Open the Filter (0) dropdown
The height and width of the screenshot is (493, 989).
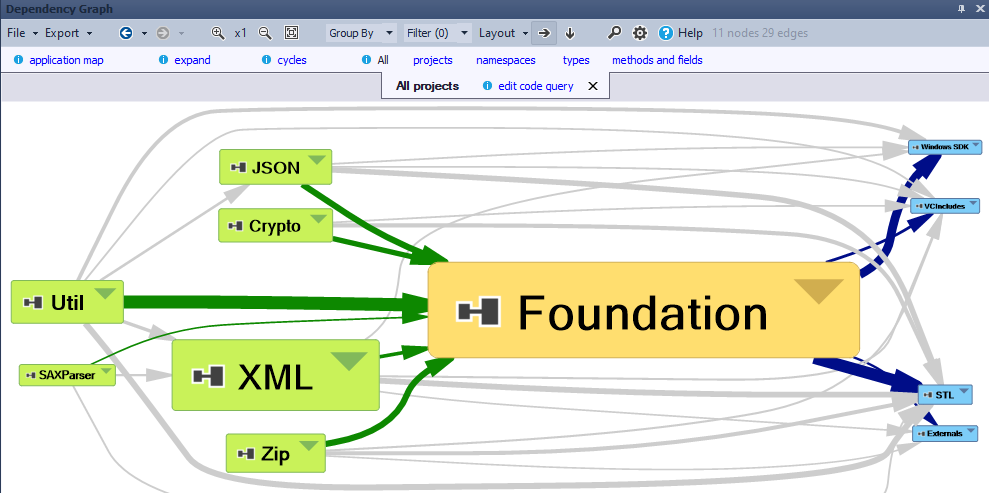[437, 33]
